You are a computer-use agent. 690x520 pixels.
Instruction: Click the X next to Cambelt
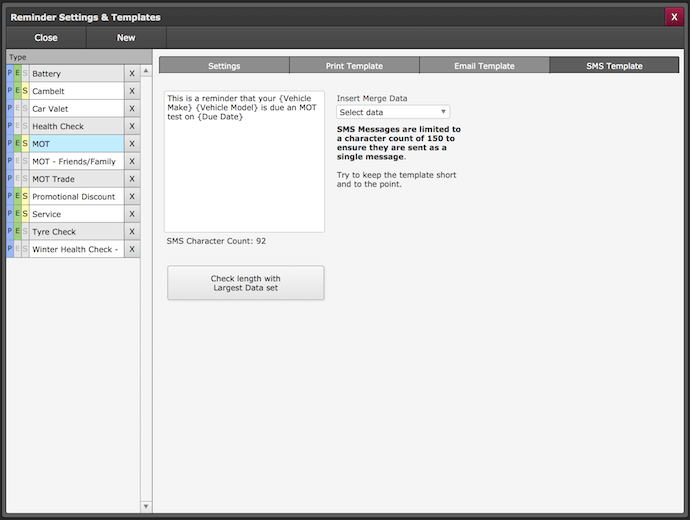[x=131, y=91]
